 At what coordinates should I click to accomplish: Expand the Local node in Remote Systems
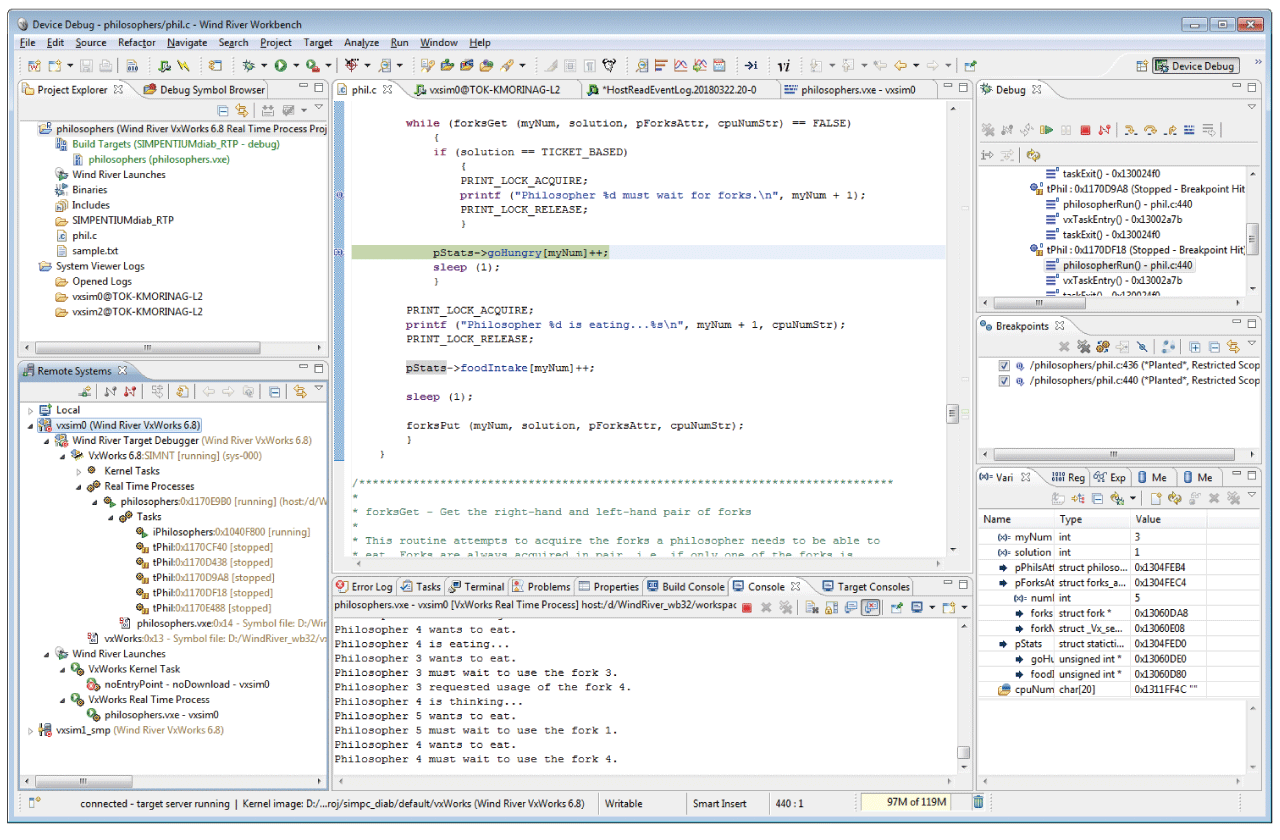pyautogui.click(x=28, y=410)
